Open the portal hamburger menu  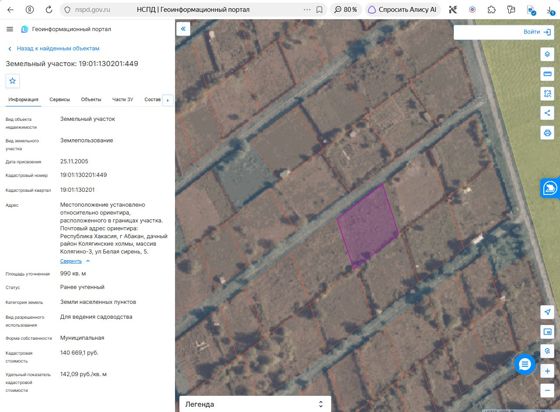(x=10, y=29)
